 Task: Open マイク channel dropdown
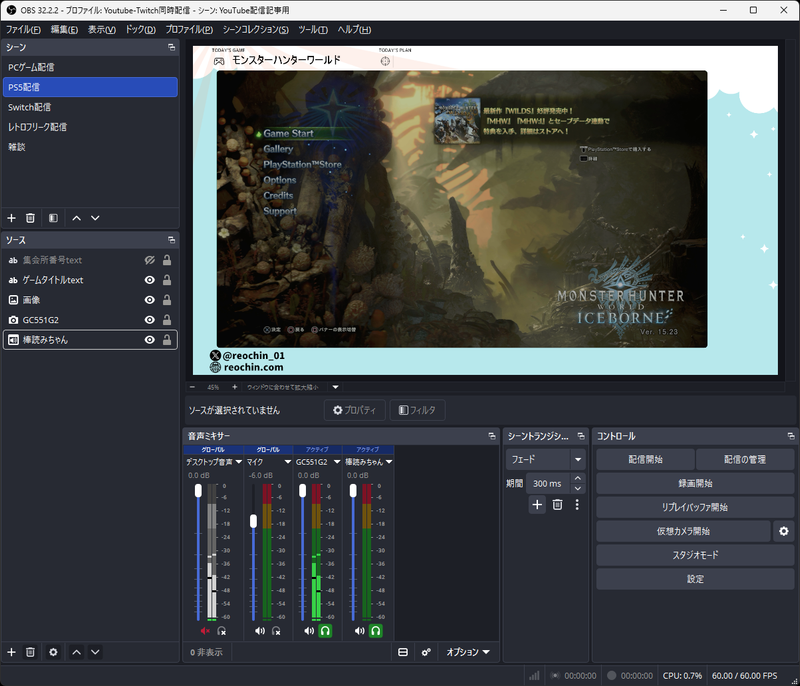click(x=288, y=462)
